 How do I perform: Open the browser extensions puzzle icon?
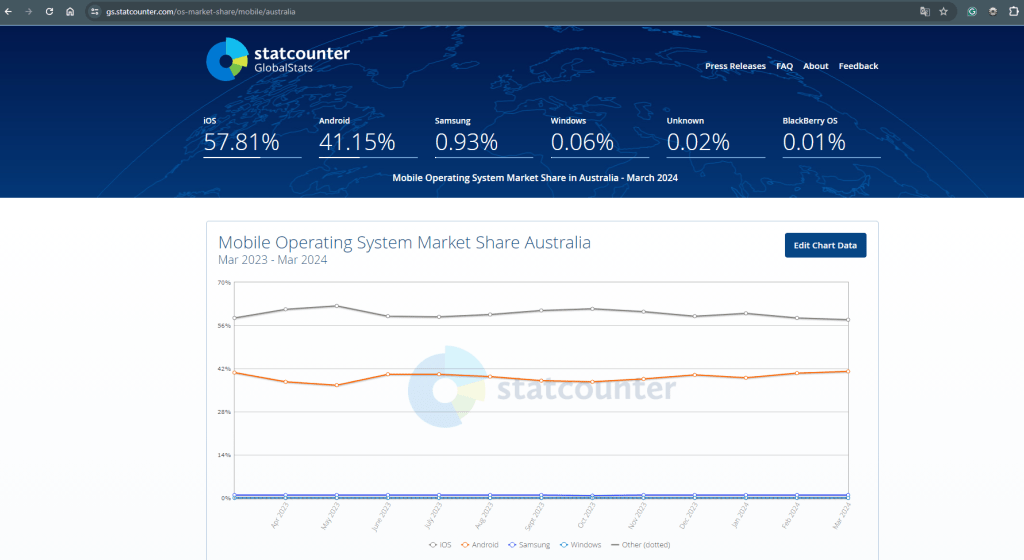coord(1013,11)
